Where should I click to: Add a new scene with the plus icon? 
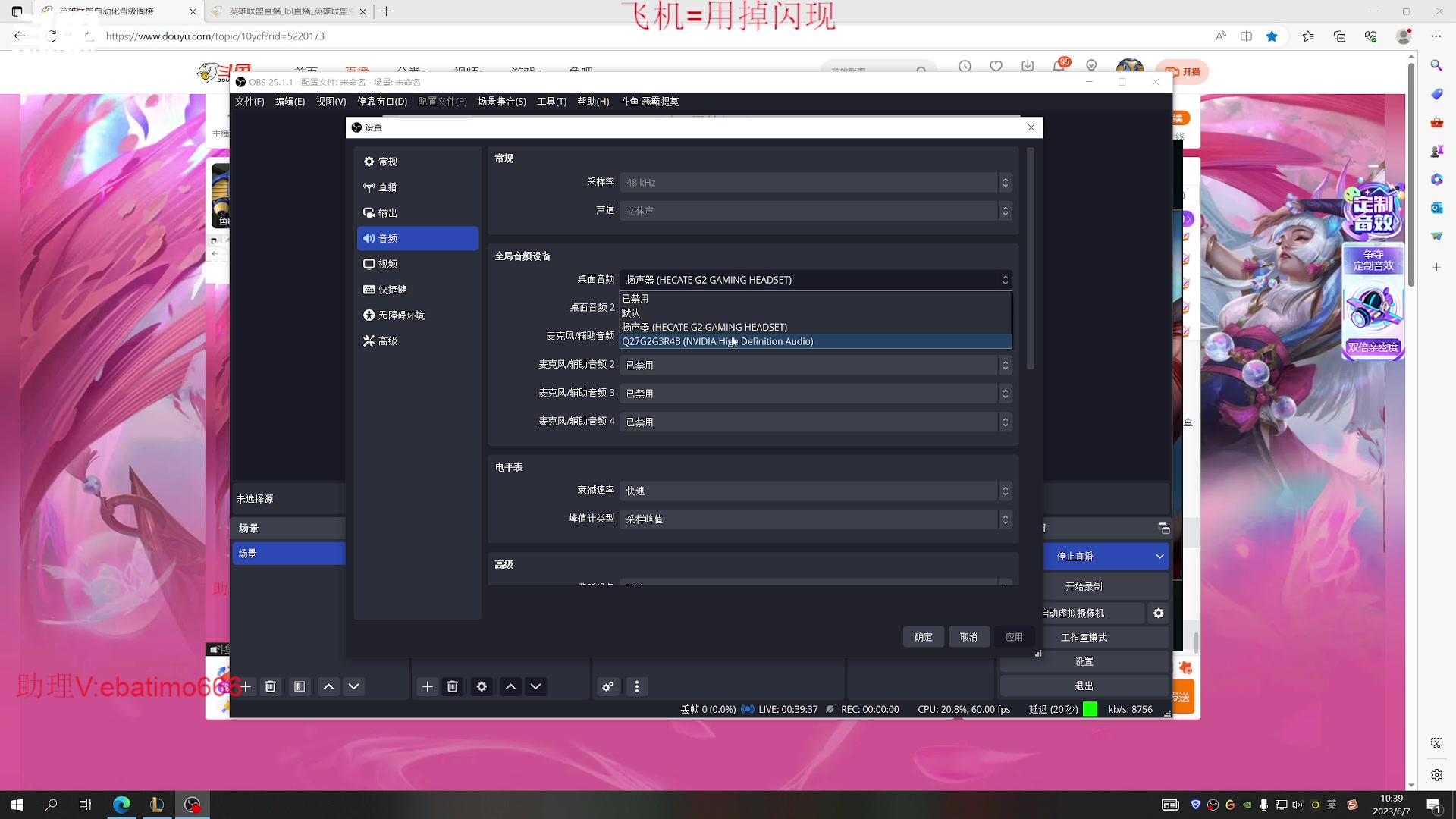246,686
